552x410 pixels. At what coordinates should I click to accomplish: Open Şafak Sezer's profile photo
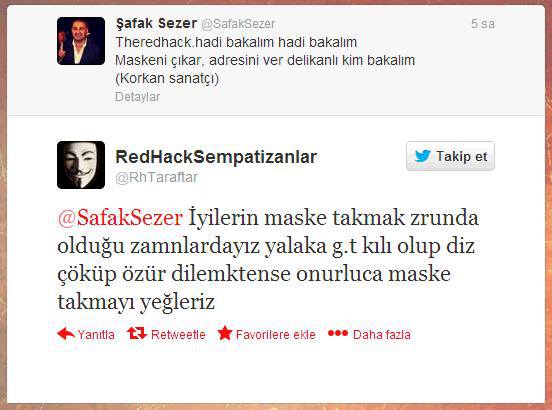click(81, 41)
